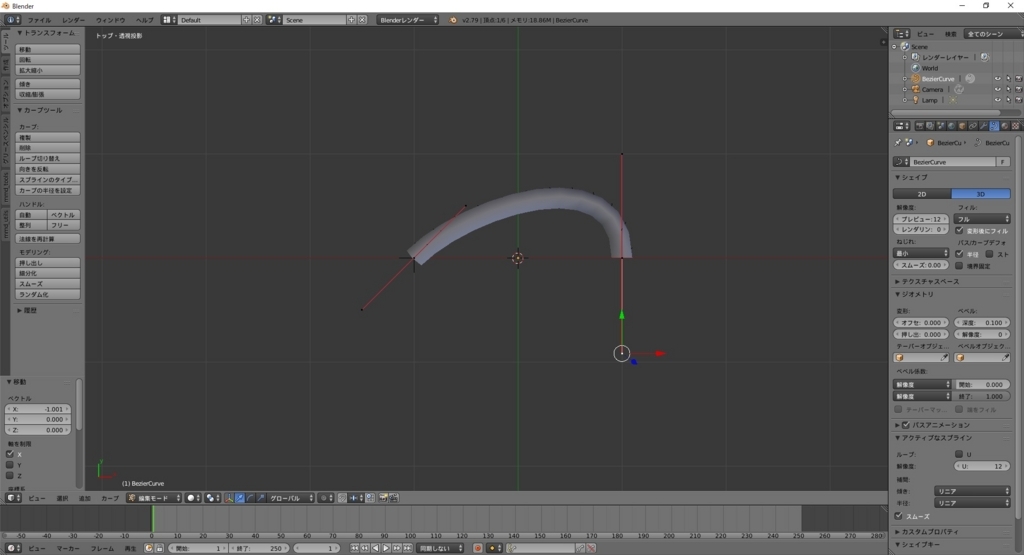Click the 細分化 subdivide button
The image size is (1024, 555).
point(48,274)
